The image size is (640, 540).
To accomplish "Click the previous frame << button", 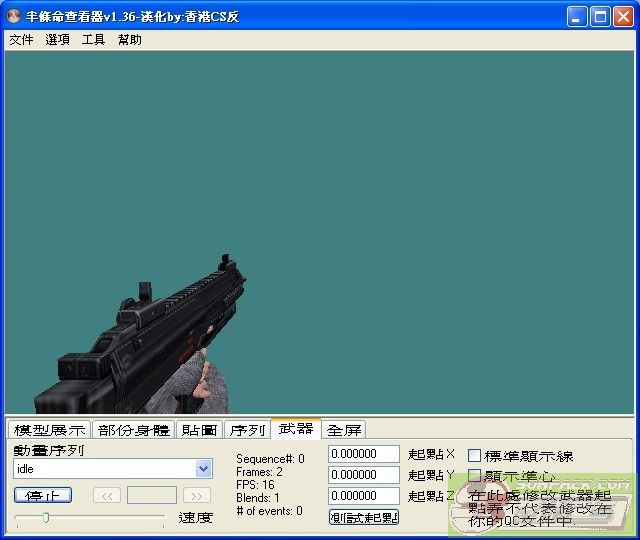I will [x=107, y=495].
